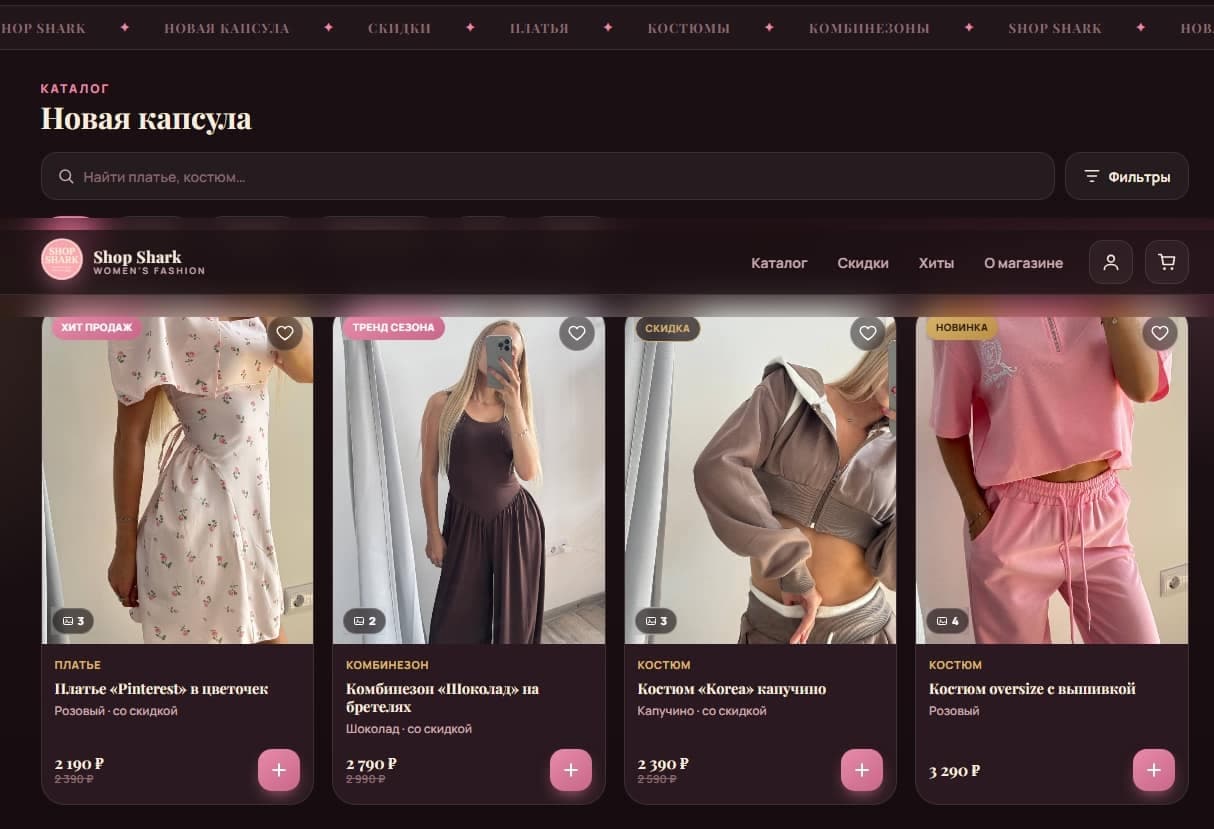
Task: Open the brown jumpsuit photo
Action: click(x=469, y=480)
